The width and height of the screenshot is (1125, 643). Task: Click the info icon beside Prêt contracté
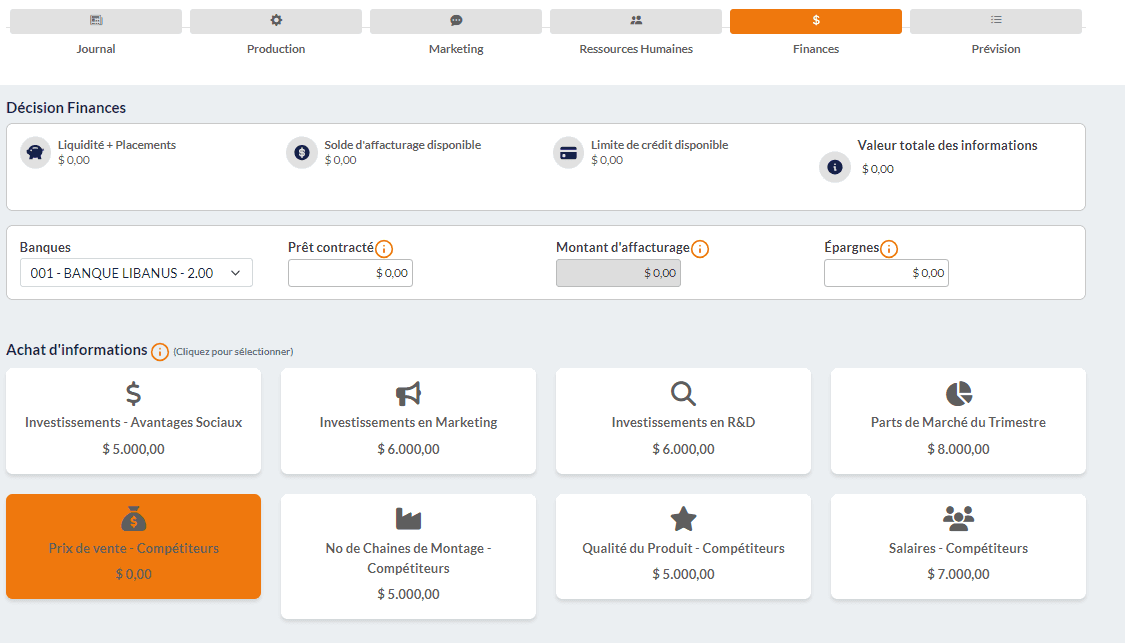tap(384, 249)
